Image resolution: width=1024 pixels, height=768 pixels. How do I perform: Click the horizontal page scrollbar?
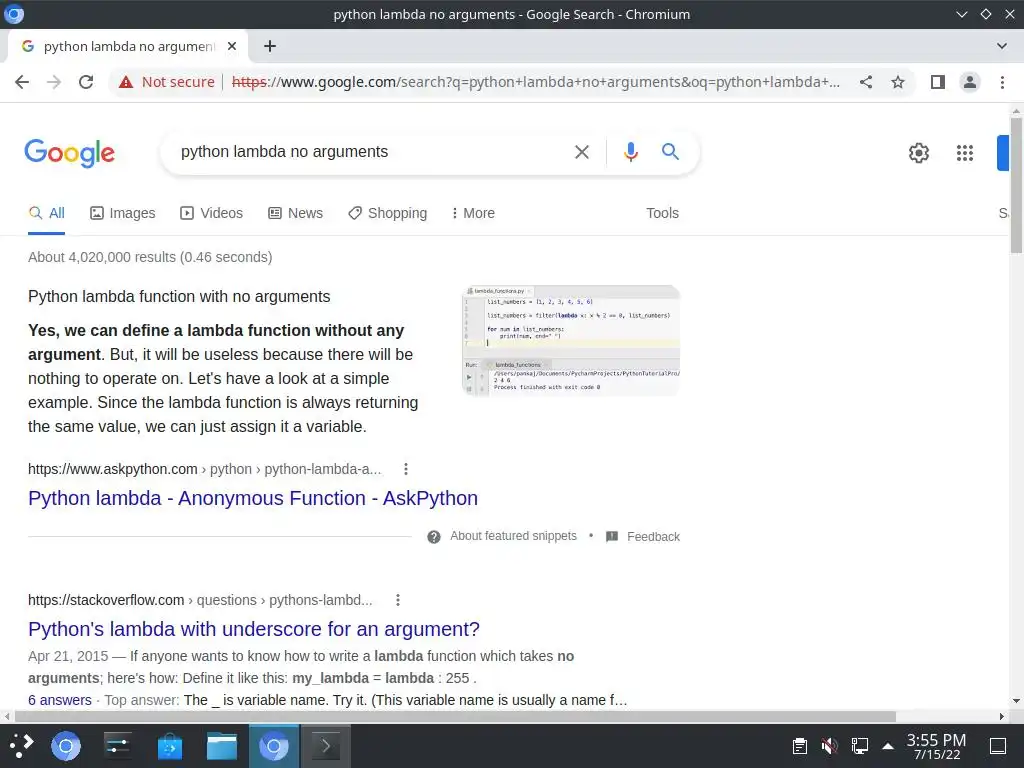click(x=455, y=716)
